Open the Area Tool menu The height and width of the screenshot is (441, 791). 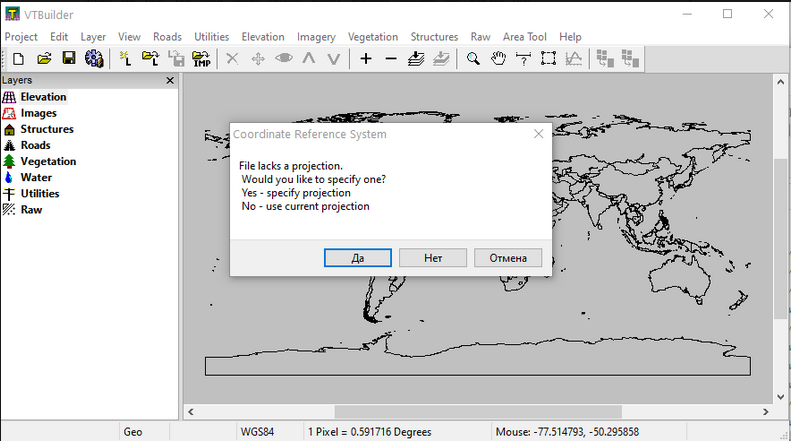[x=525, y=37]
